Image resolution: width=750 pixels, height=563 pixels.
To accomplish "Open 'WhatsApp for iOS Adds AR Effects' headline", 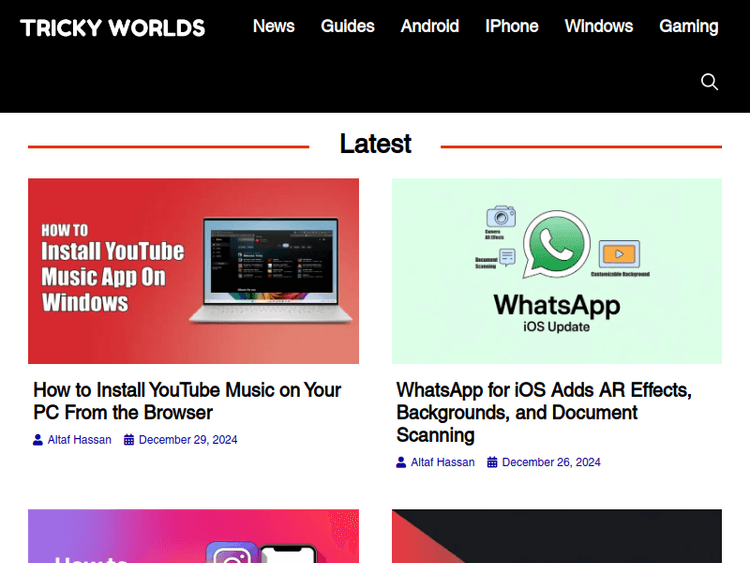I will (544, 412).
